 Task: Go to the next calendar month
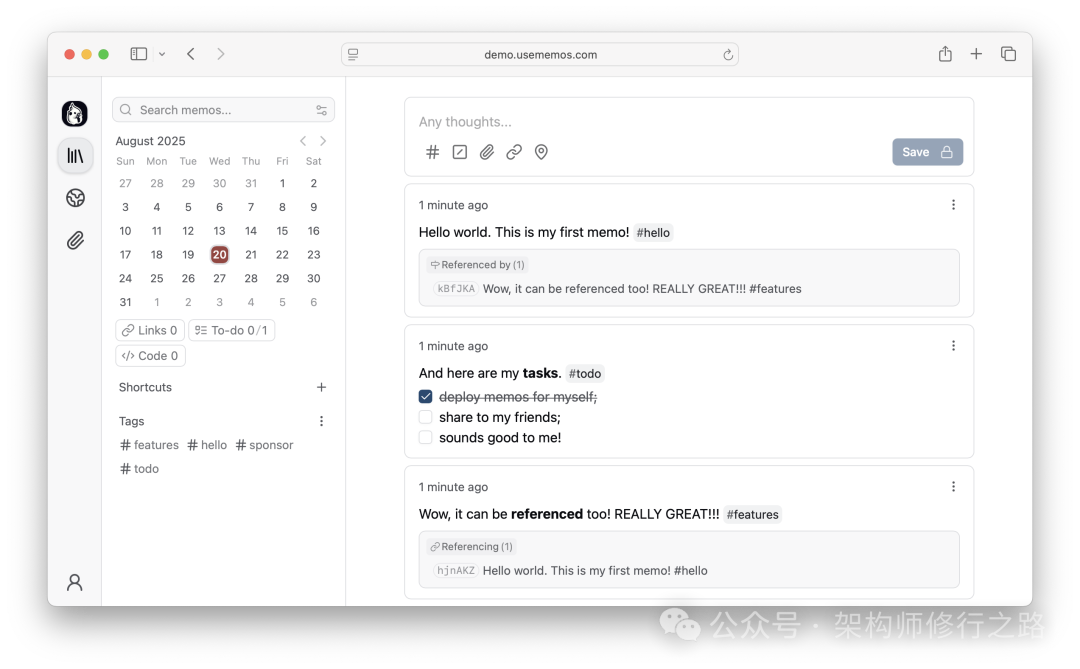pyautogui.click(x=323, y=141)
